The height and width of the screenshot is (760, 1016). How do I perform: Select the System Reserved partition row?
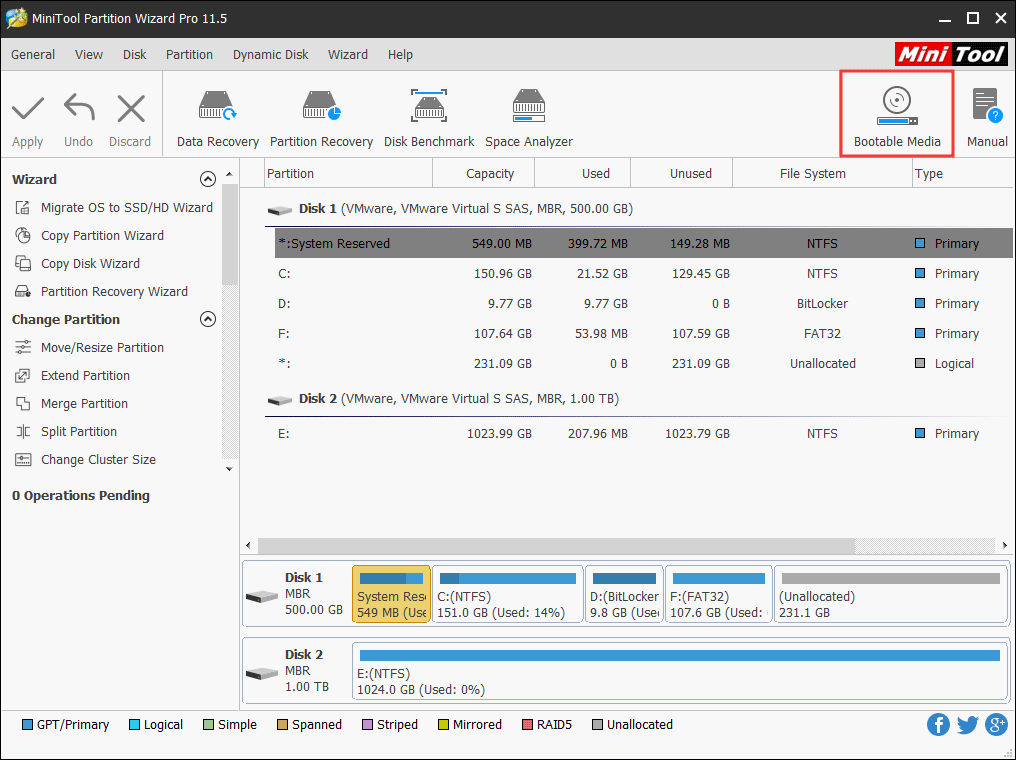[x=643, y=244]
